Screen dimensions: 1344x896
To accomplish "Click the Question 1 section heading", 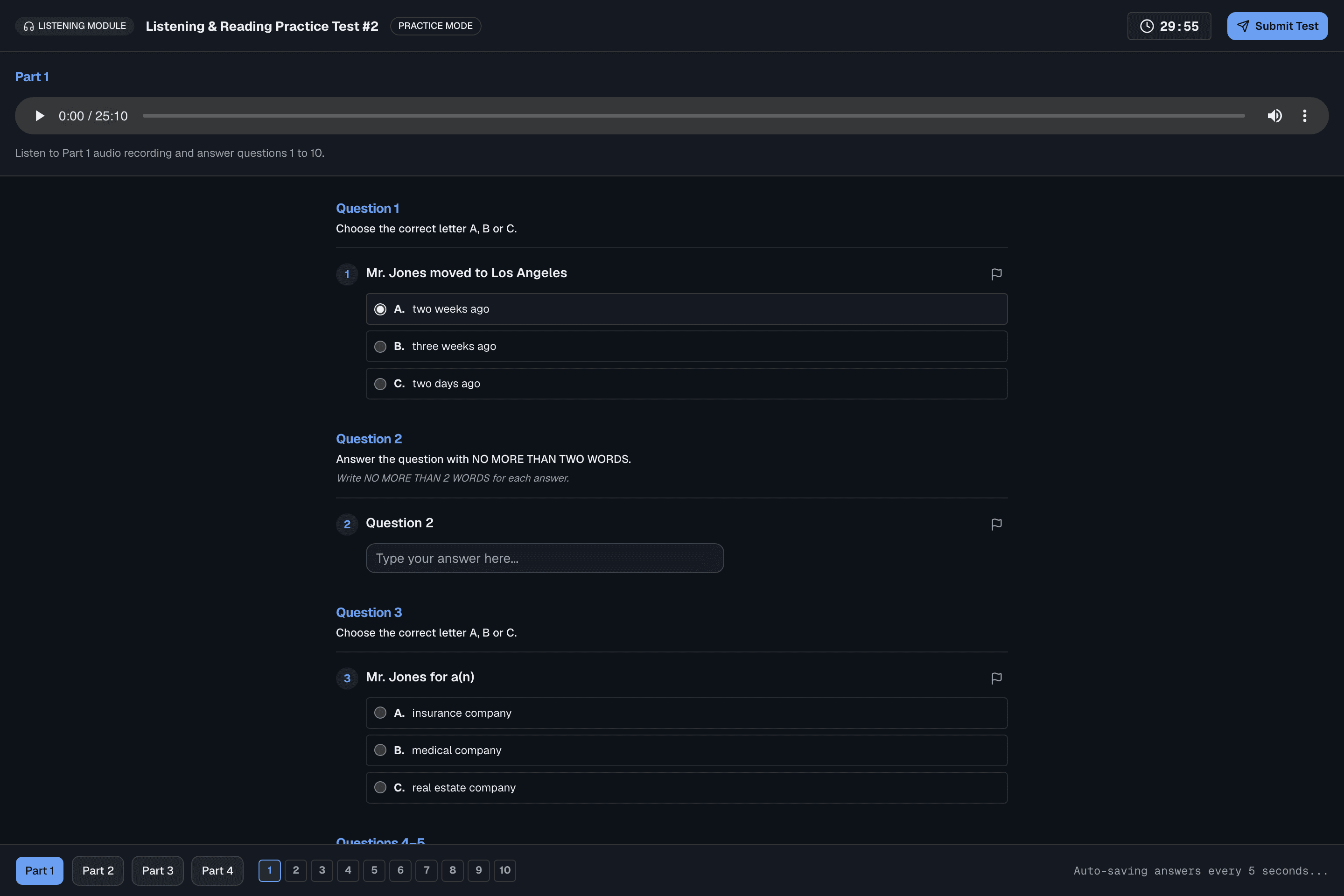I will tap(367, 209).
